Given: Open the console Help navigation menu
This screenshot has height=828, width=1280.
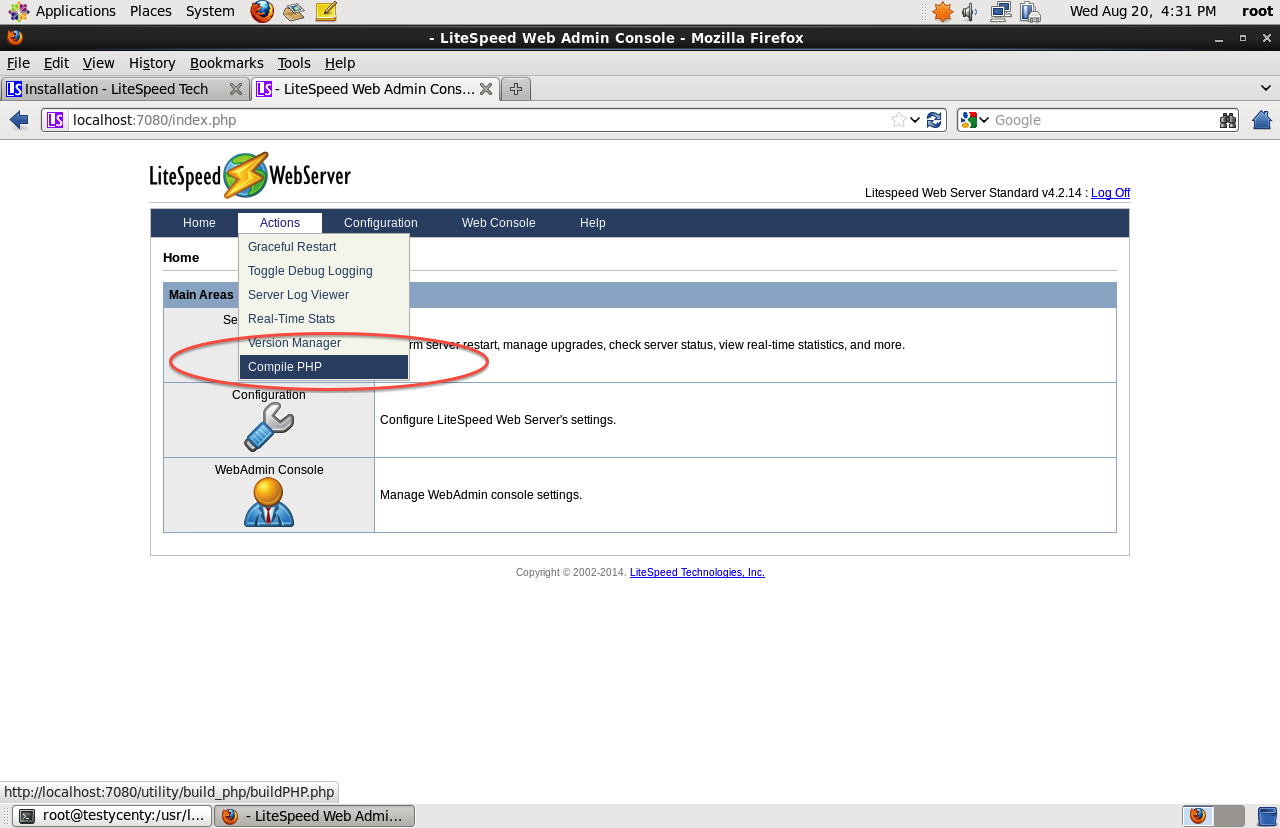Looking at the screenshot, I should [x=593, y=223].
